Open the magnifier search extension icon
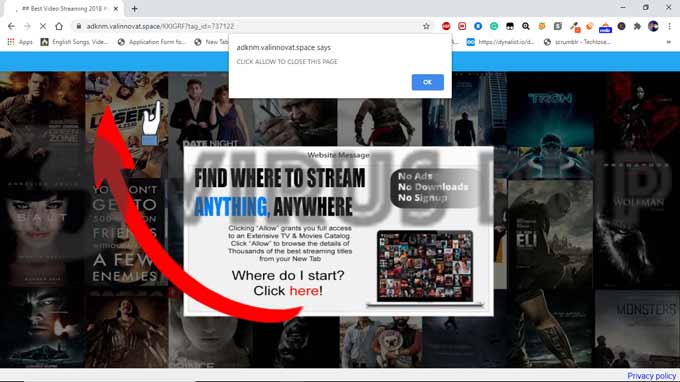This screenshot has width=680, height=382. 526,26
